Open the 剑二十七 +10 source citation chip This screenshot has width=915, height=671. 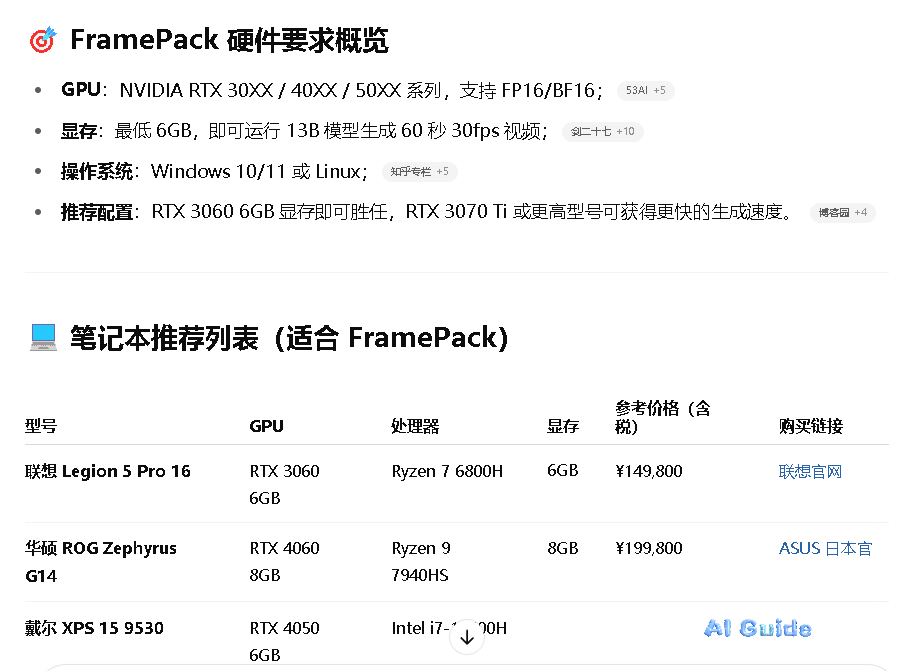tap(602, 131)
